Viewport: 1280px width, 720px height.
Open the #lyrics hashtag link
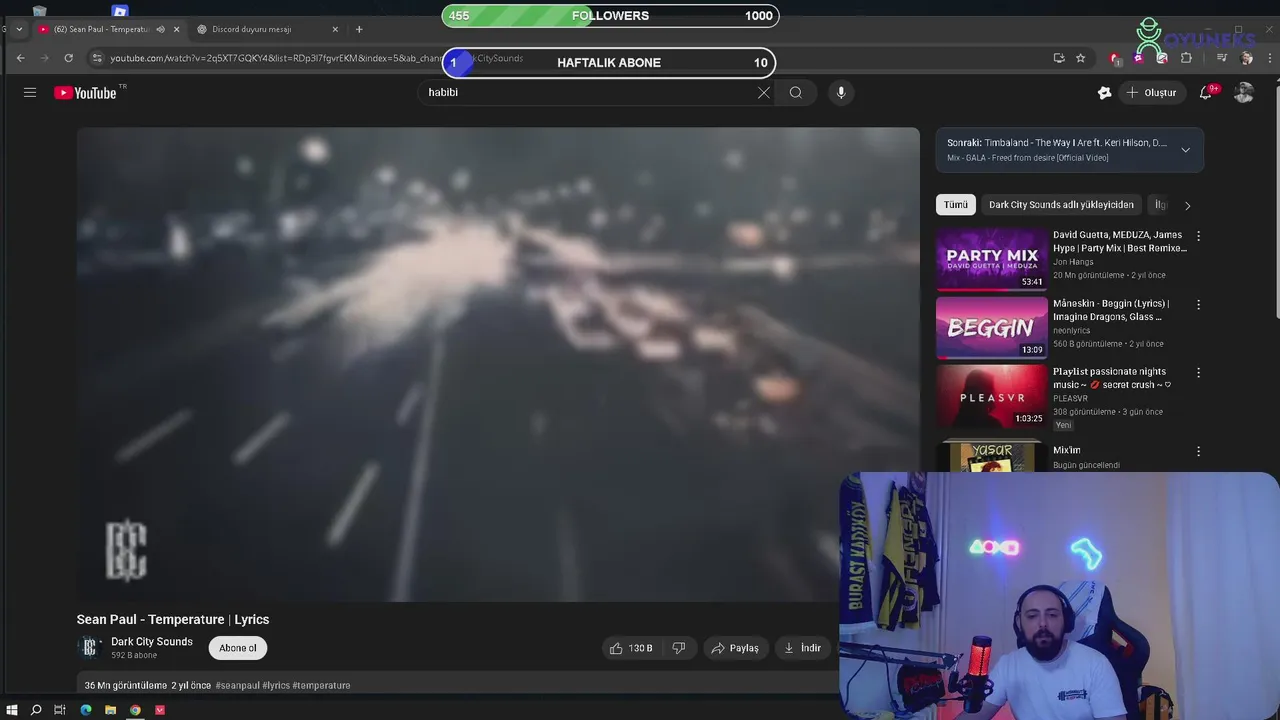click(x=276, y=686)
